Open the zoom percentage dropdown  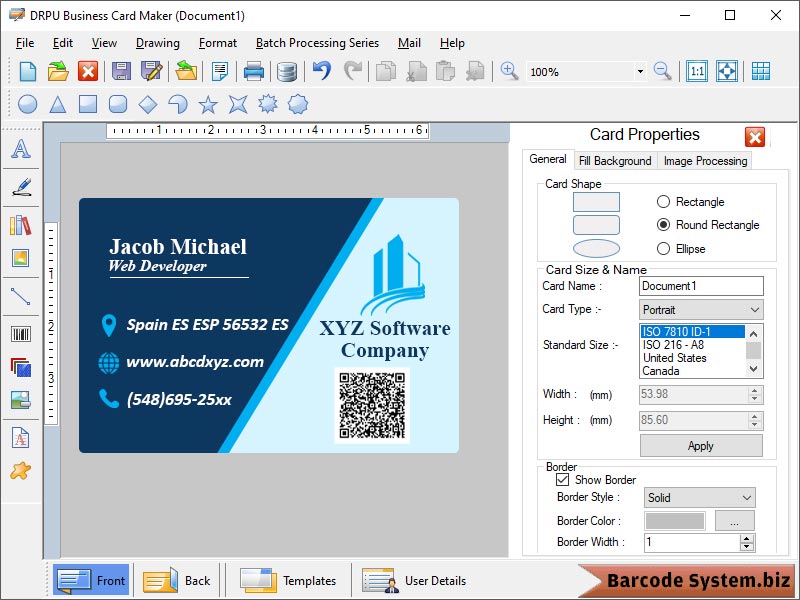click(x=640, y=71)
